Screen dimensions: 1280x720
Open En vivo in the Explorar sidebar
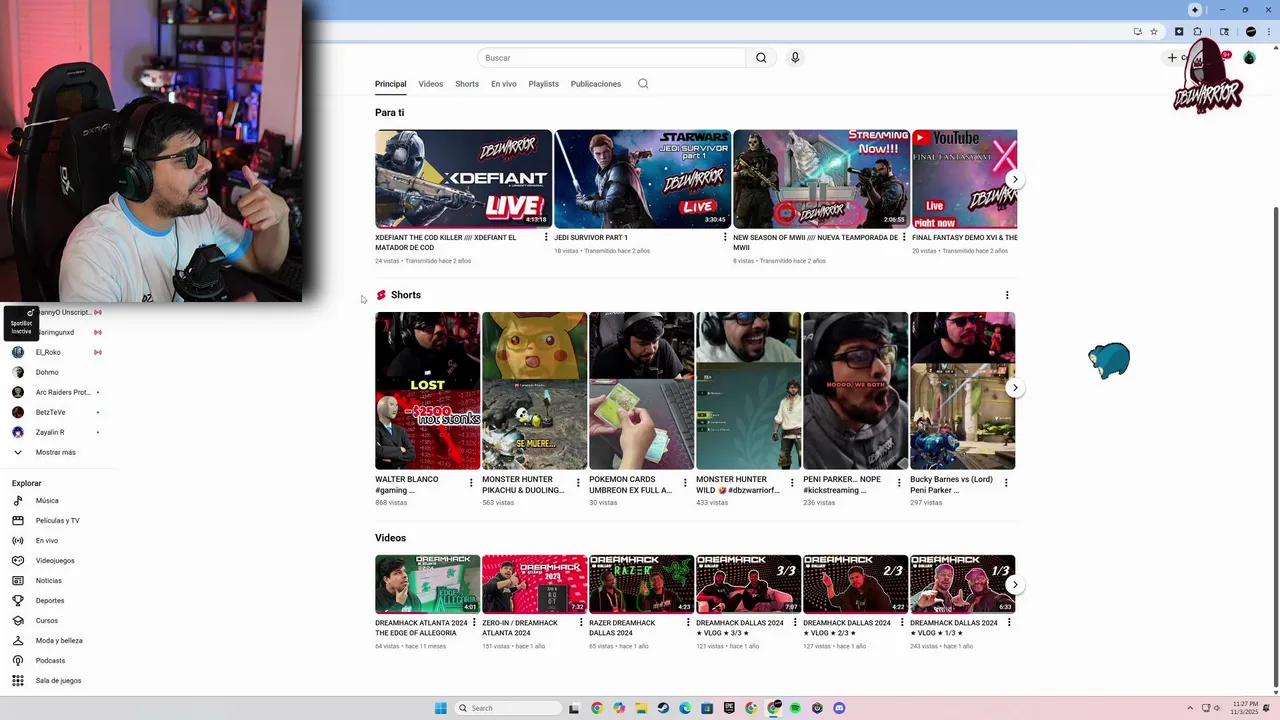point(47,540)
